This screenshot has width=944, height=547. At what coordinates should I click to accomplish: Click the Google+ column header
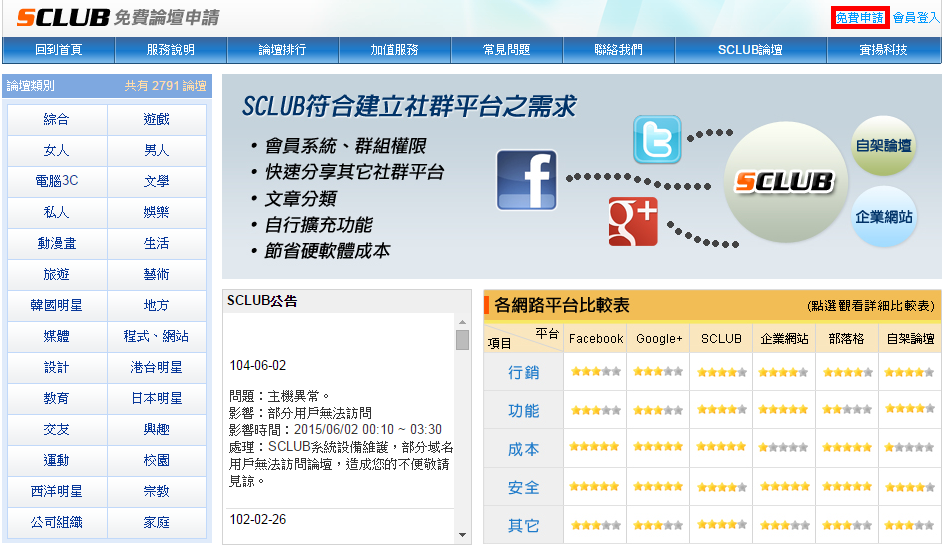[659, 339]
